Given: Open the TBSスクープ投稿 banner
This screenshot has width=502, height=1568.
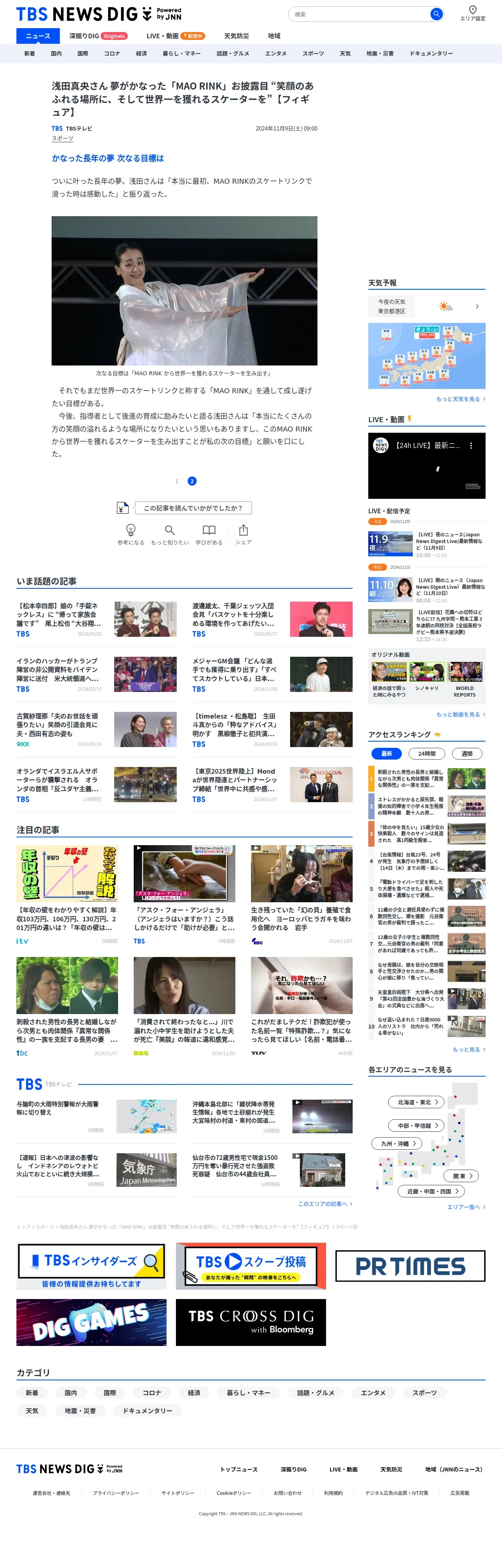Looking at the screenshot, I should coord(251,1265).
